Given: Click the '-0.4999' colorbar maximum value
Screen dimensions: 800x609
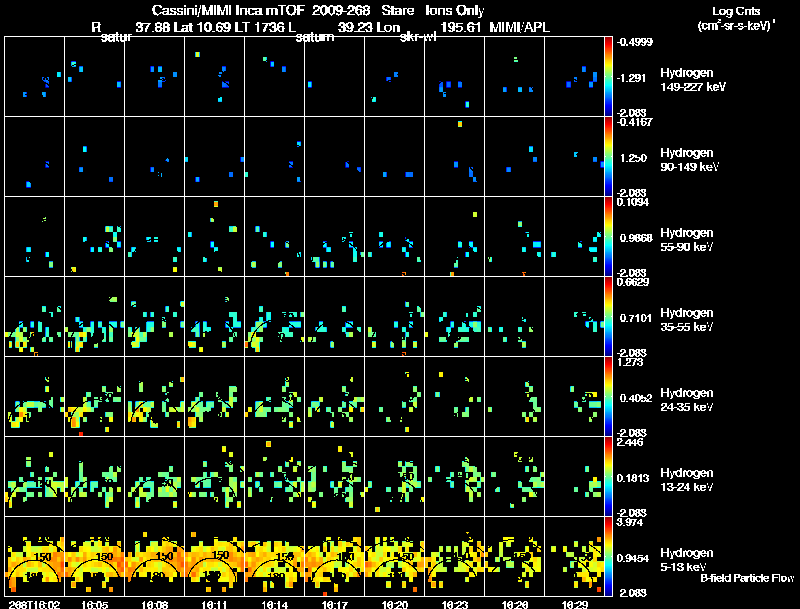Looking at the screenshot, I should 634,42.
